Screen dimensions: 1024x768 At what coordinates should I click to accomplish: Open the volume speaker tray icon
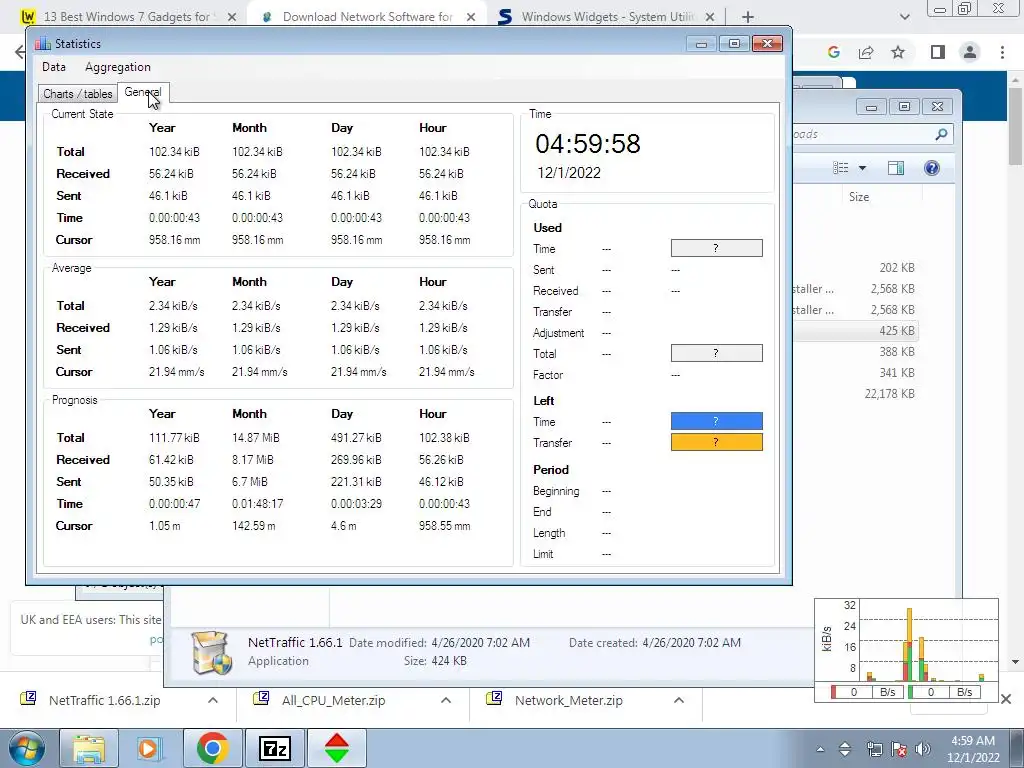923,749
